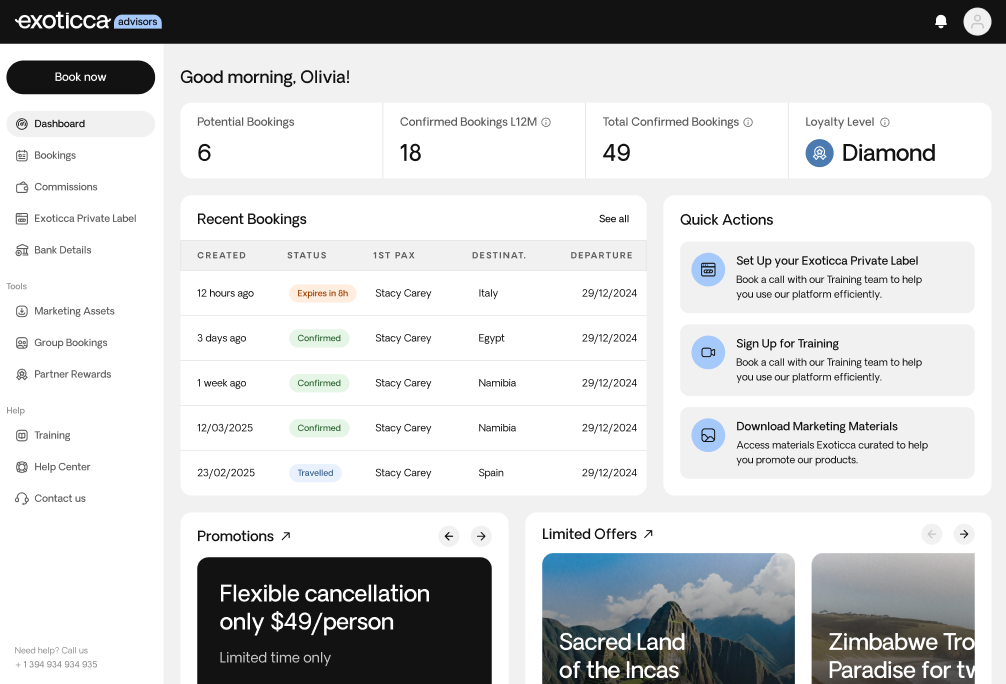Click the Sign Up for Training video icon
1006x684 pixels.
(708, 352)
